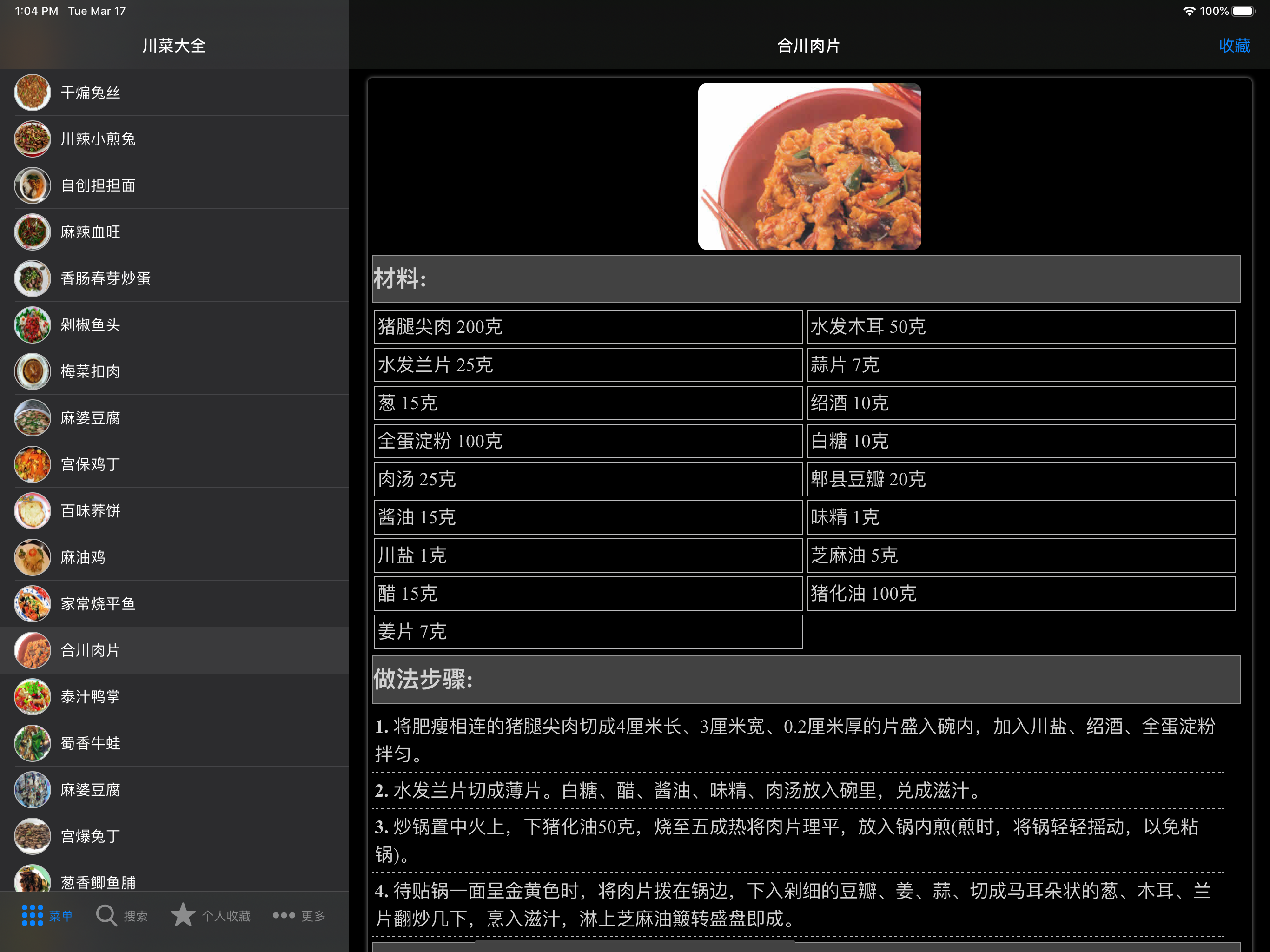Screen dimensions: 1270x952
Task: Tap ingredient cell 味精 1克
Action: pos(1021,517)
